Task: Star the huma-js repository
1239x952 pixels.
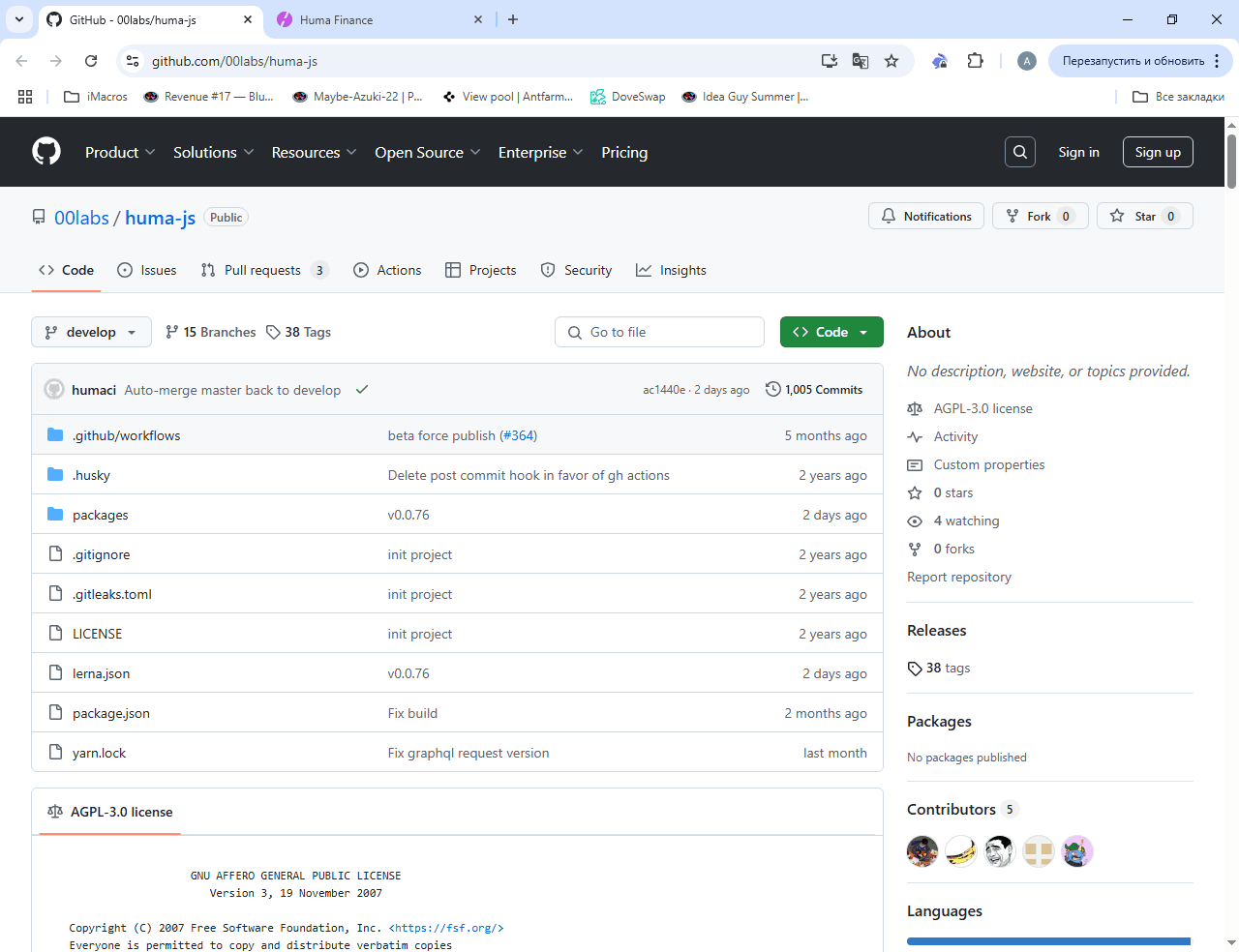Action: (x=1145, y=216)
